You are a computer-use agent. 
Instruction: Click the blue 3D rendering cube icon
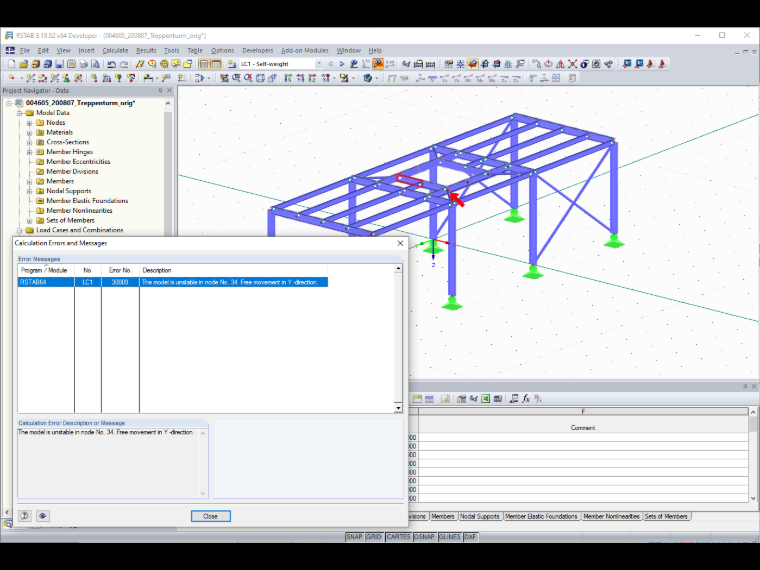(x=367, y=78)
